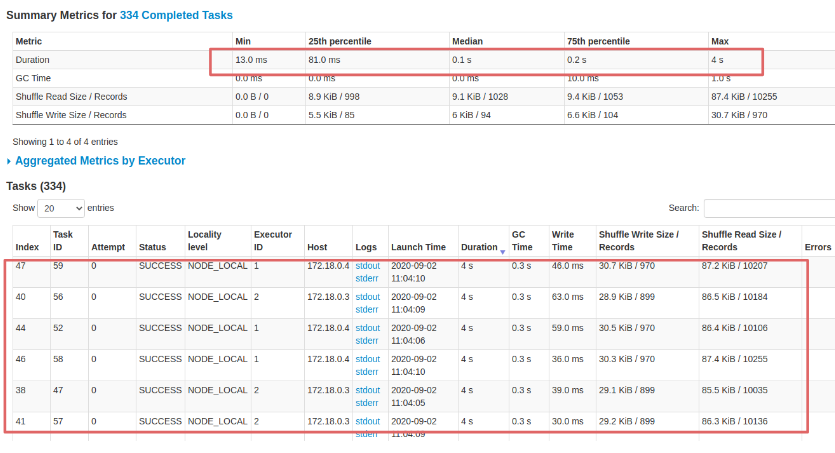This screenshot has width=835, height=453.
Task: Click the Min duration value 13.0 ms
Action: [251, 60]
